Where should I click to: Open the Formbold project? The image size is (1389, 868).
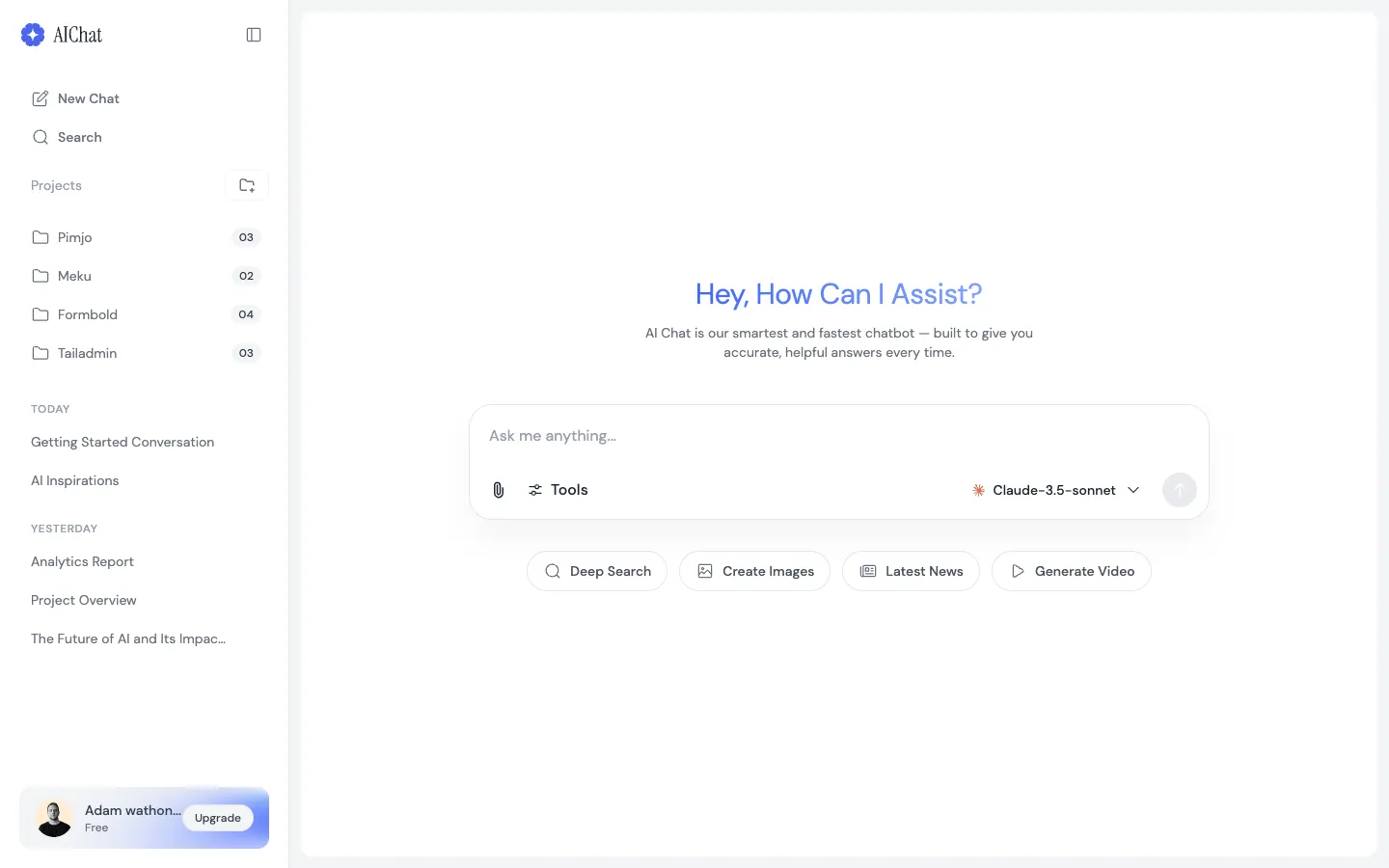(145, 314)
